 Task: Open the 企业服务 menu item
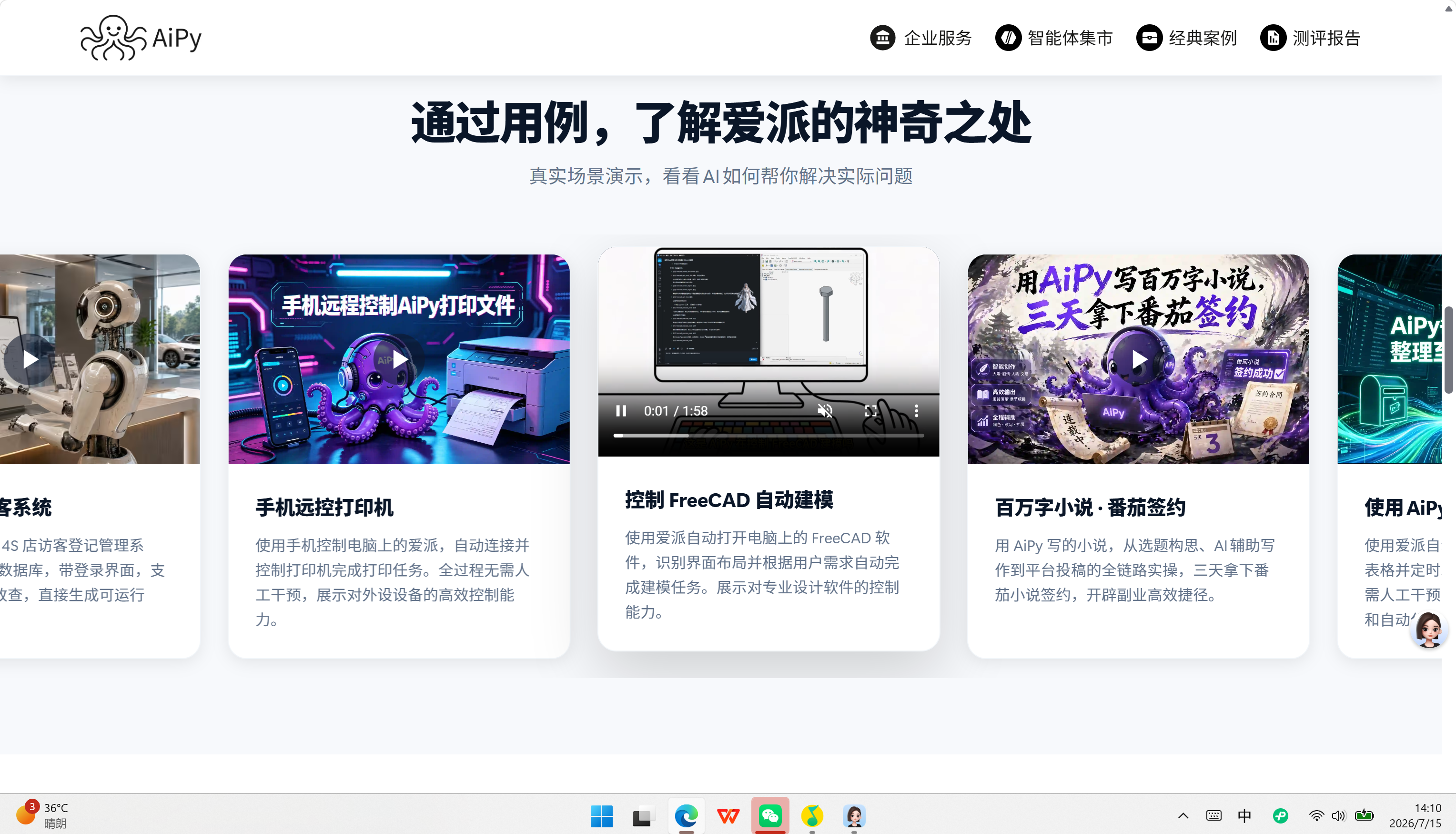point(920,38)
